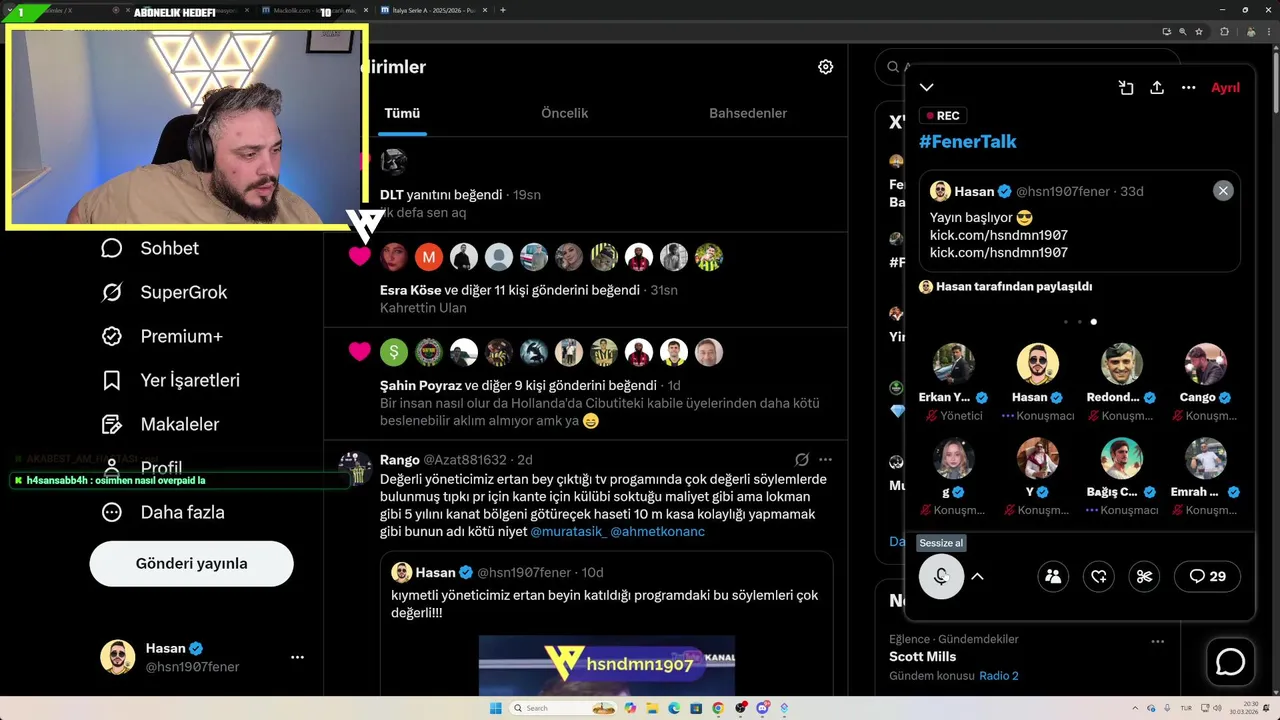Image resolution: width=1280 pixels, height=720 pixels.
Task: Open space participants people icon
Action: (x=1053, y=576)
